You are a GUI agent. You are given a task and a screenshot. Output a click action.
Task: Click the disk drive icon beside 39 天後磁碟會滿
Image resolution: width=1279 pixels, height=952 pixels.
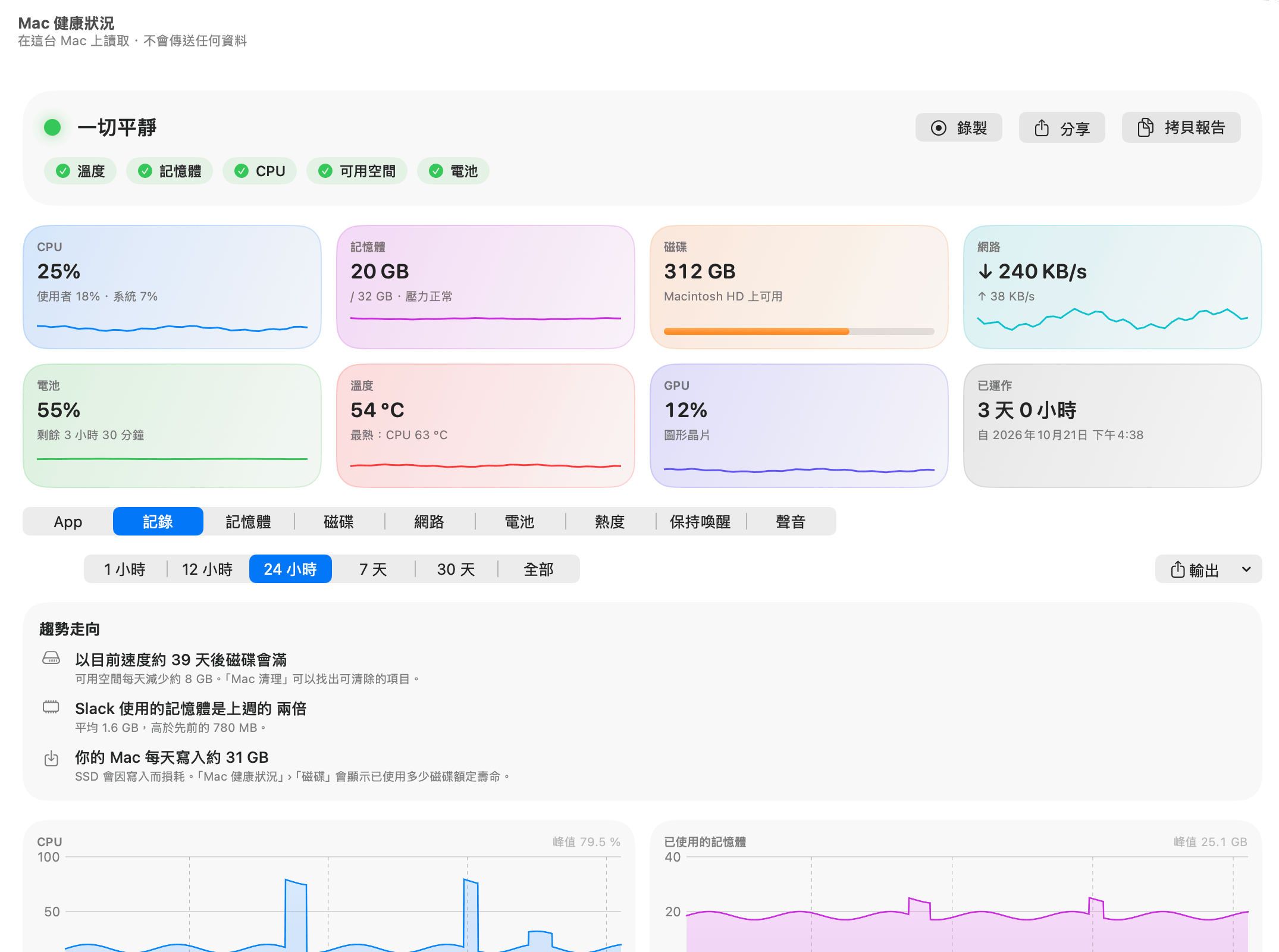[x=51, y=658]
